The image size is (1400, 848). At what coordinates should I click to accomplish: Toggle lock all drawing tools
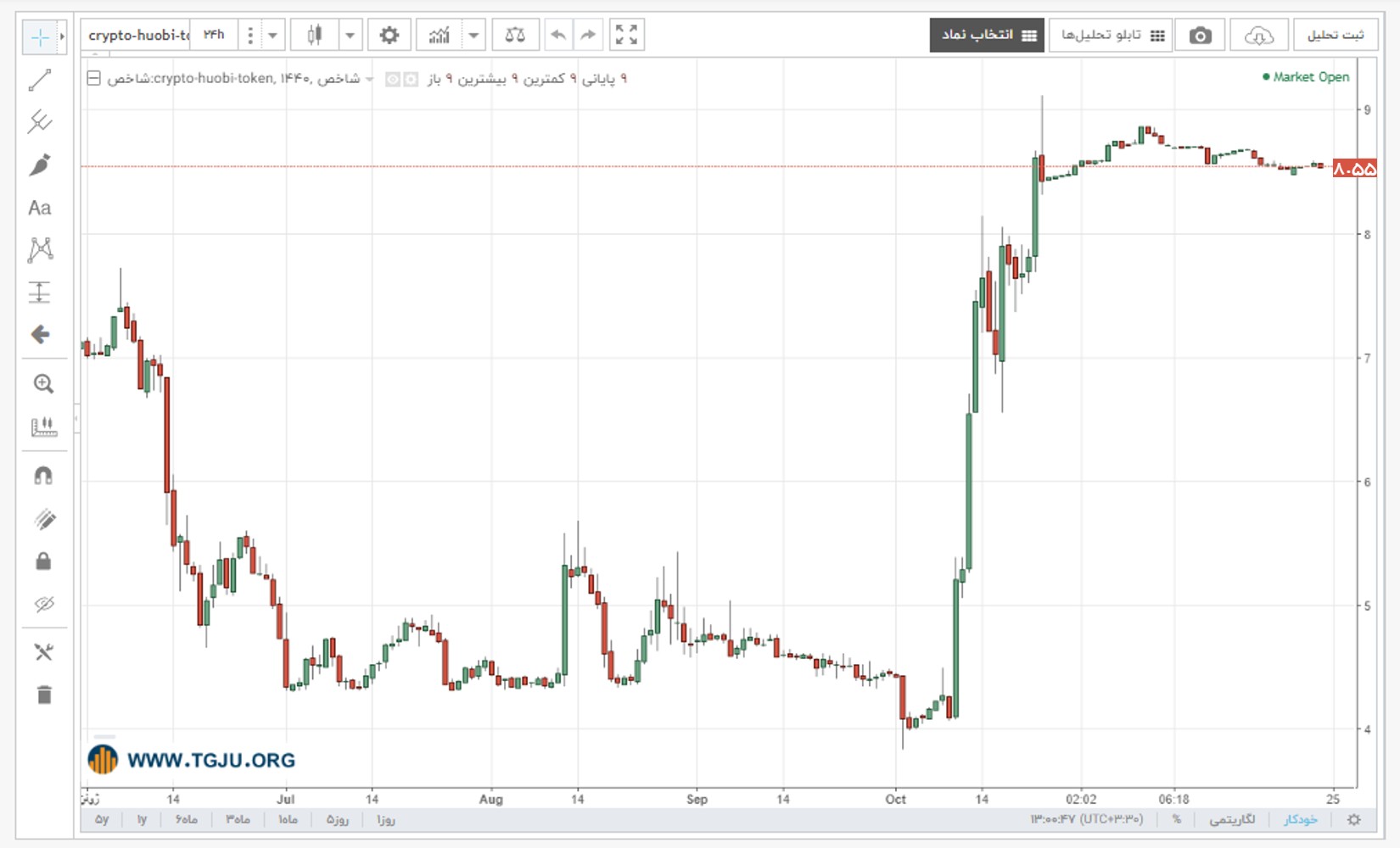pos(43,561)
